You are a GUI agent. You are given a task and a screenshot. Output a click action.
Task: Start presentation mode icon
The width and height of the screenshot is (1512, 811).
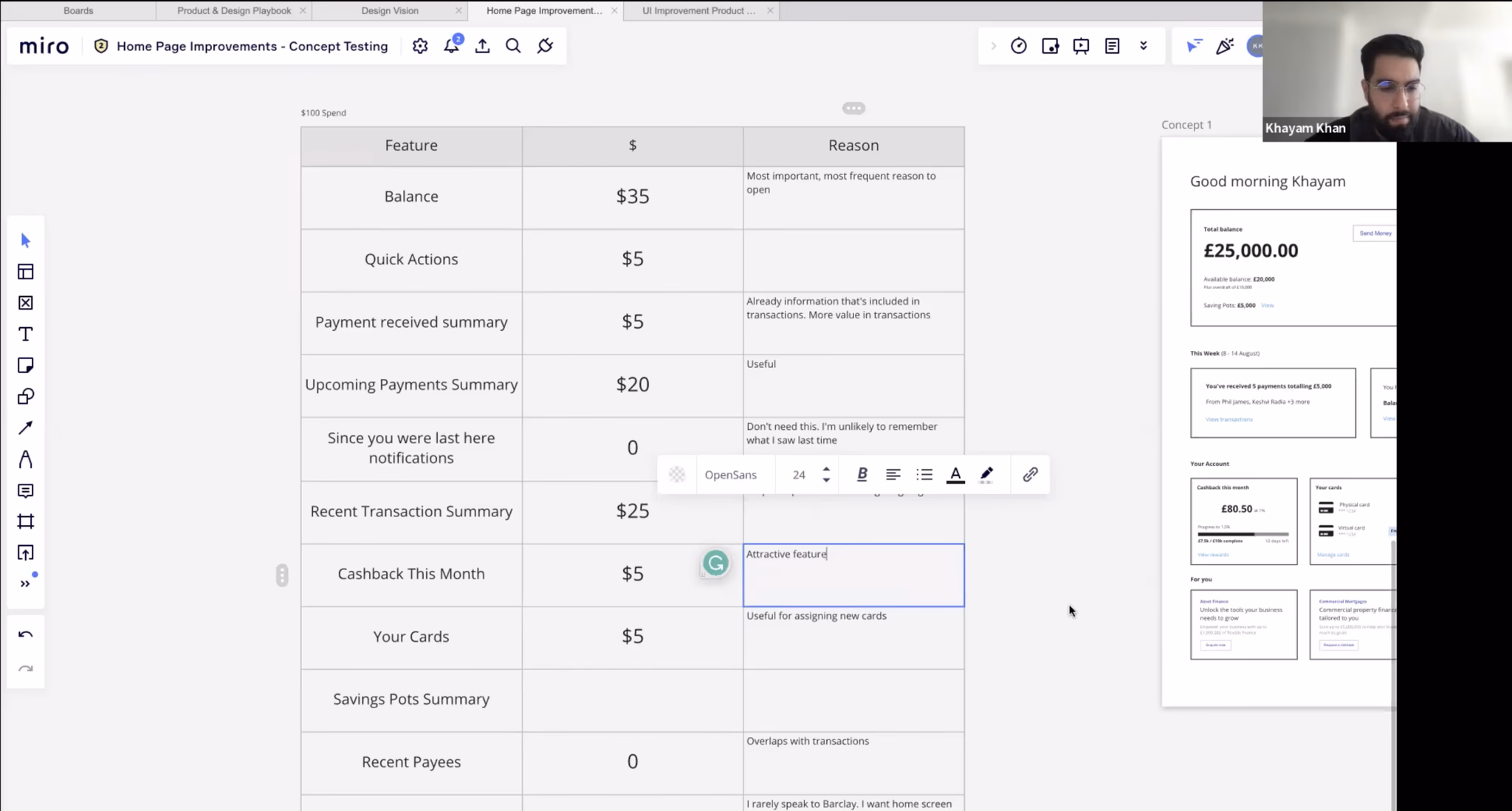pyautogui.click(x=1081, y=46)
